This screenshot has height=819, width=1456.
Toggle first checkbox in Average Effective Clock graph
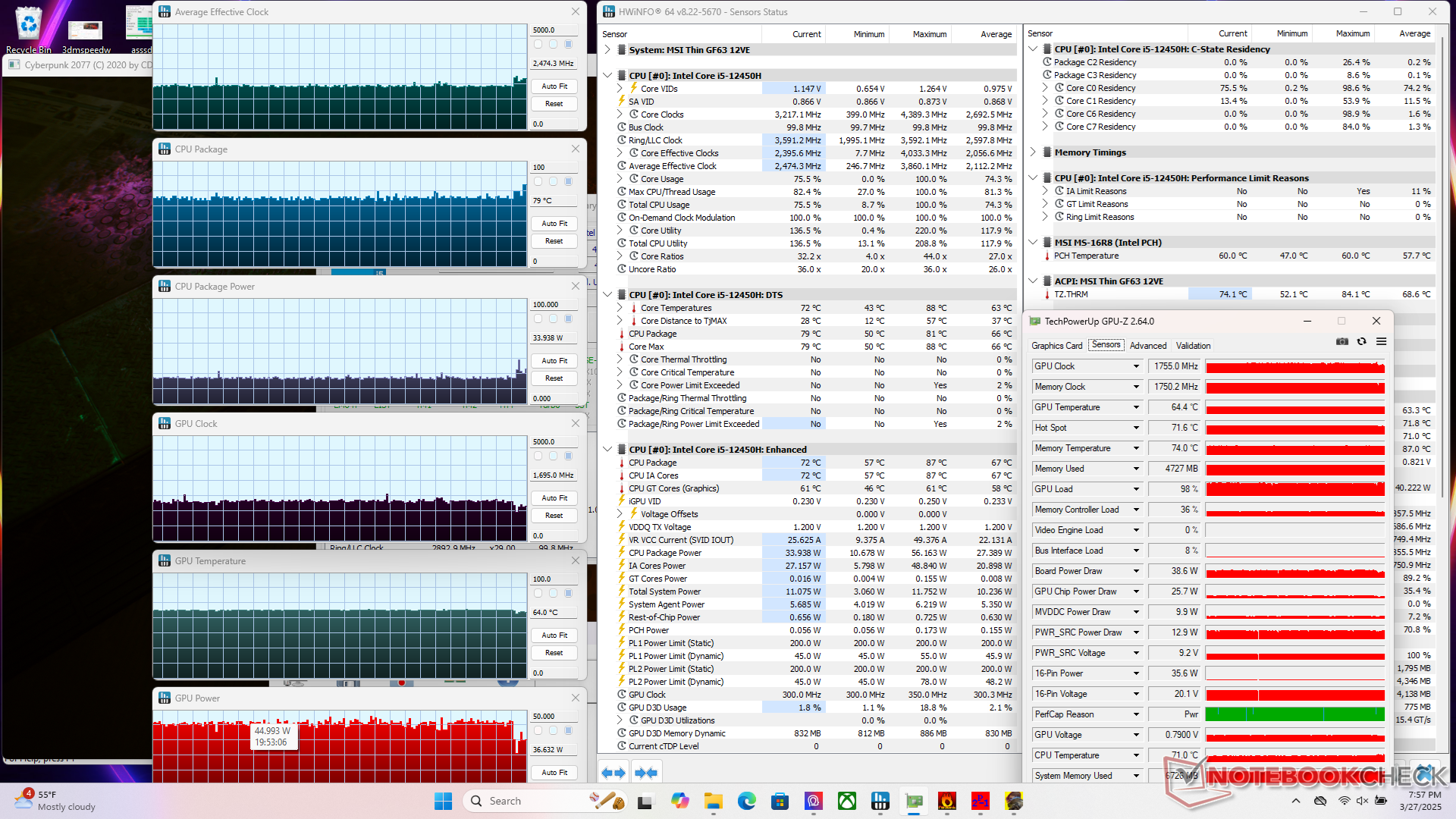coord(538,44)
